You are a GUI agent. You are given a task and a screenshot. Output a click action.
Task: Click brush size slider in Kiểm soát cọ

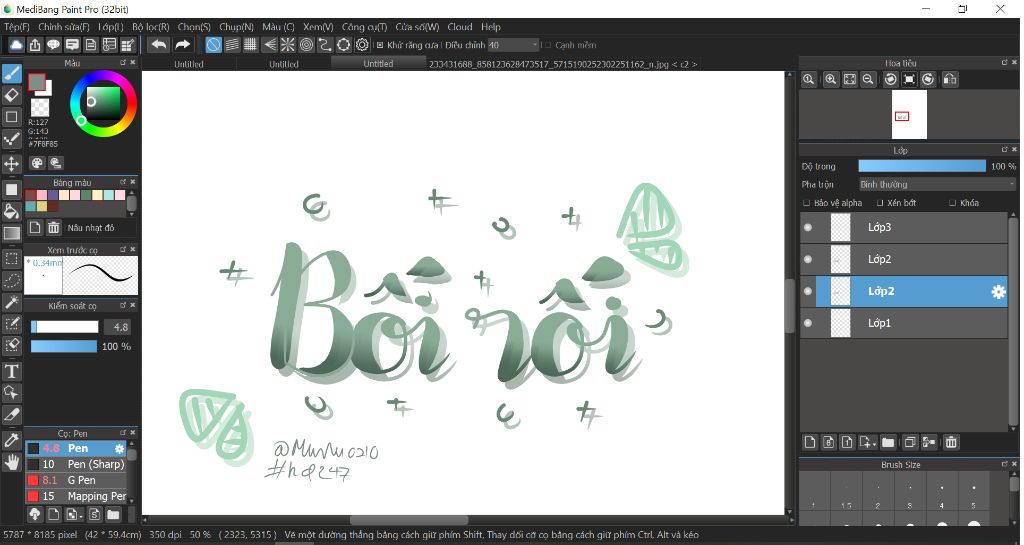click(x=65, y=327)
